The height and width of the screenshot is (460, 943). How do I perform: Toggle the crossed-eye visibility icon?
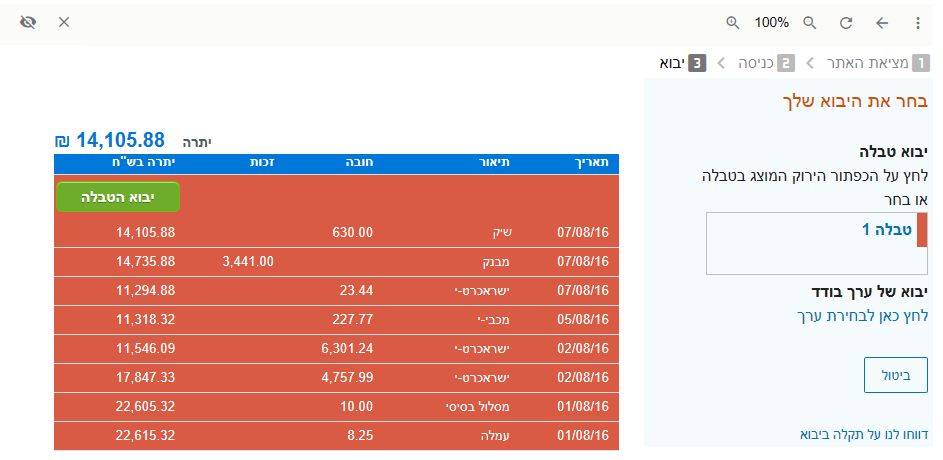pyautogui.click(x=28, y=22)
